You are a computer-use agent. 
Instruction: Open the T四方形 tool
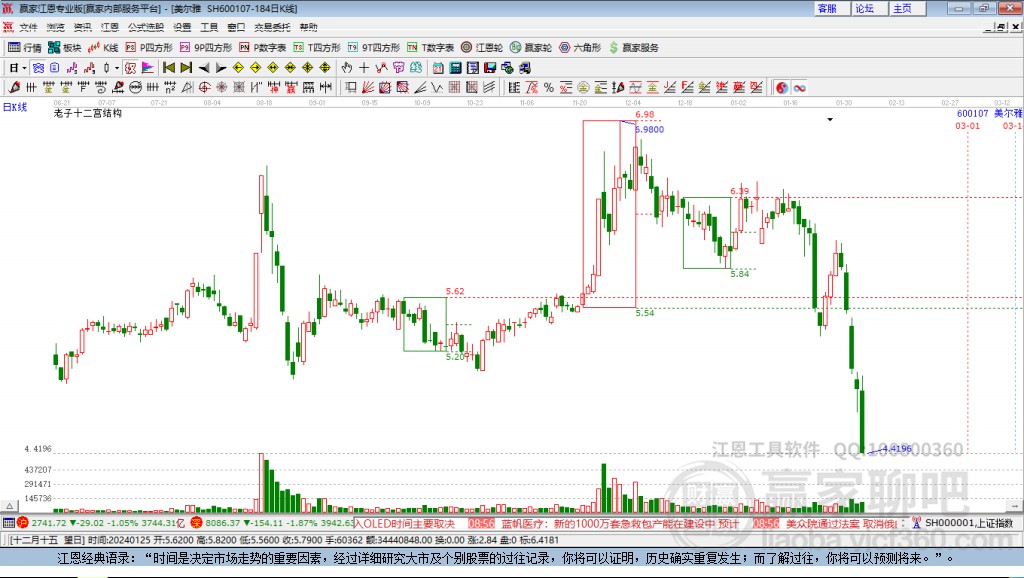317,48
